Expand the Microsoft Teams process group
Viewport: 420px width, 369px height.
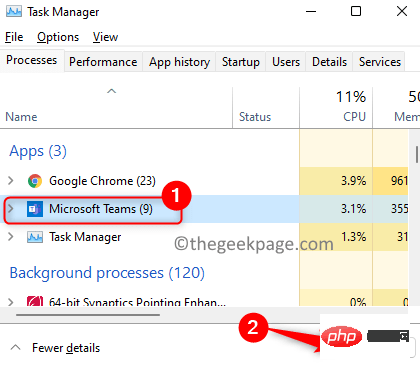click(x=11, y=209)
